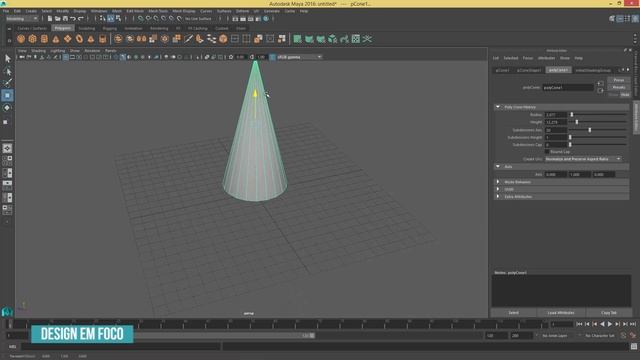Image resolution: width=640 pixels, height=360 pixels.
Task: Undo using the status line arrow
Action: tap(73, 19)
